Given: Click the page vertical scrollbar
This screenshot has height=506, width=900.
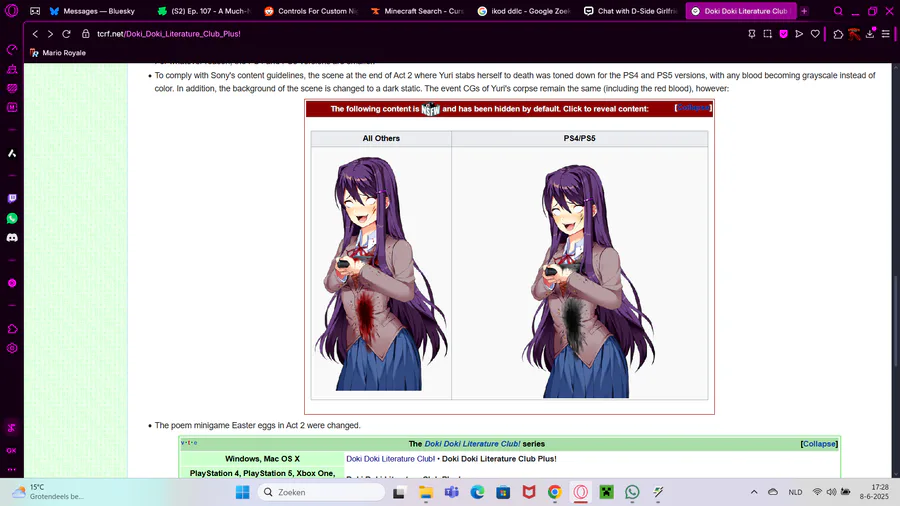Looking at the screenshot, I should 896,321.
